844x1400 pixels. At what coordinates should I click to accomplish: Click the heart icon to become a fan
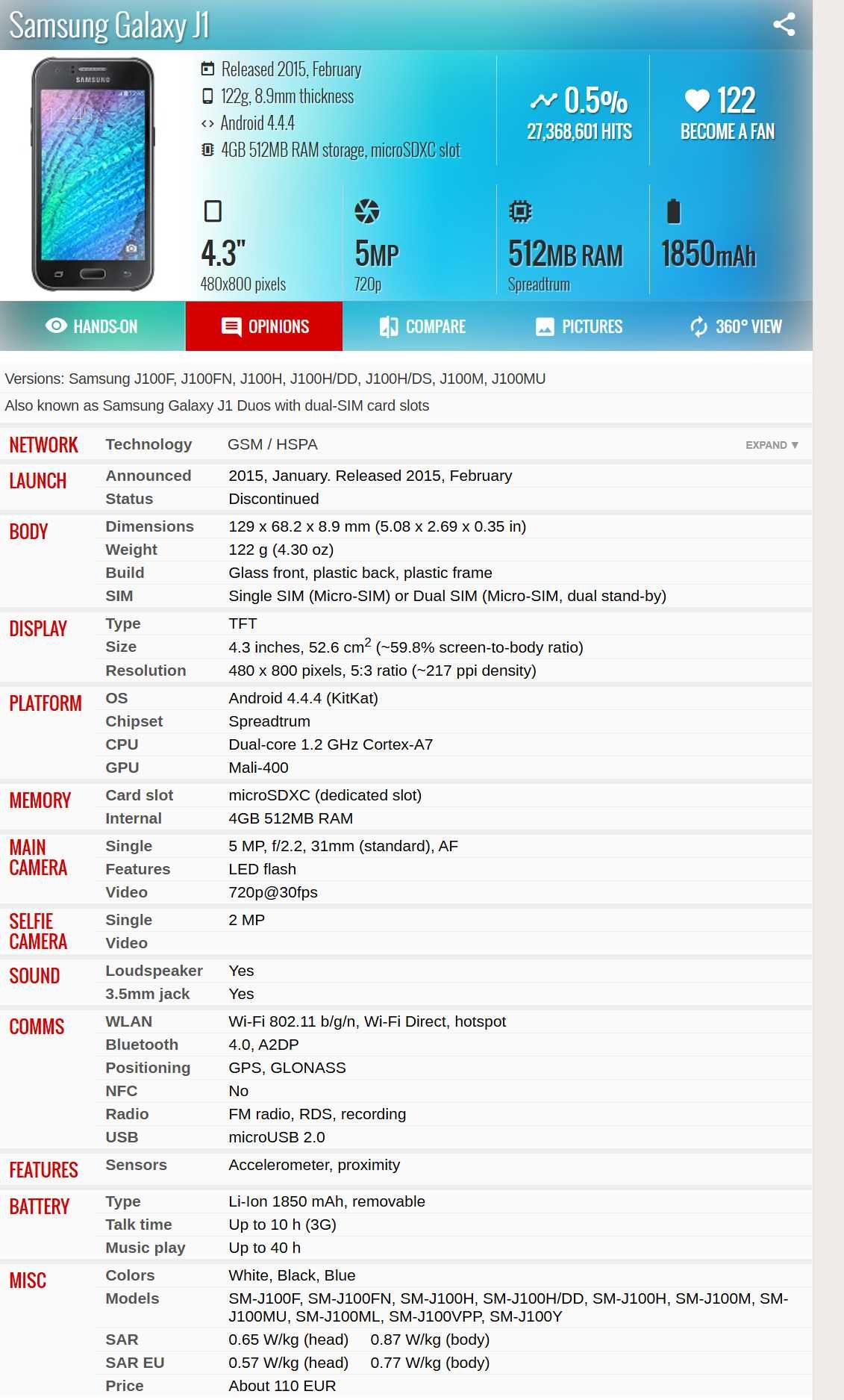697,100
